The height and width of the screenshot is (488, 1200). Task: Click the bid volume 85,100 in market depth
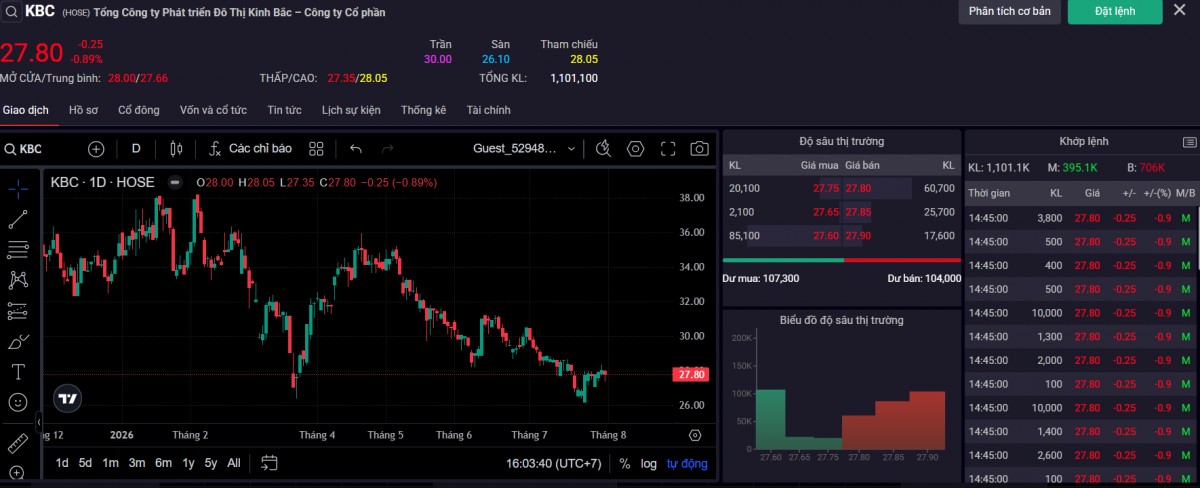click(744, 236)
